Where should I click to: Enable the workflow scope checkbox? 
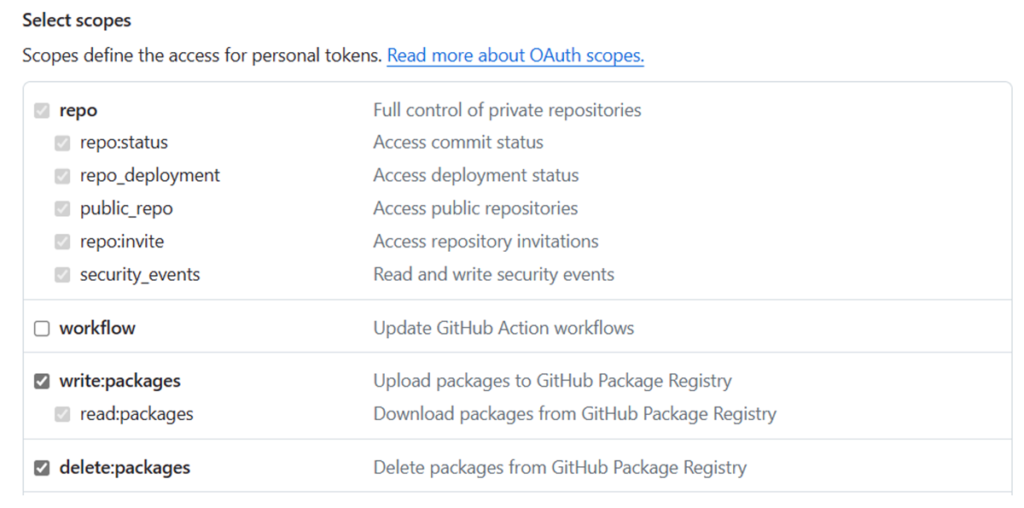click(x=42, y=328)
